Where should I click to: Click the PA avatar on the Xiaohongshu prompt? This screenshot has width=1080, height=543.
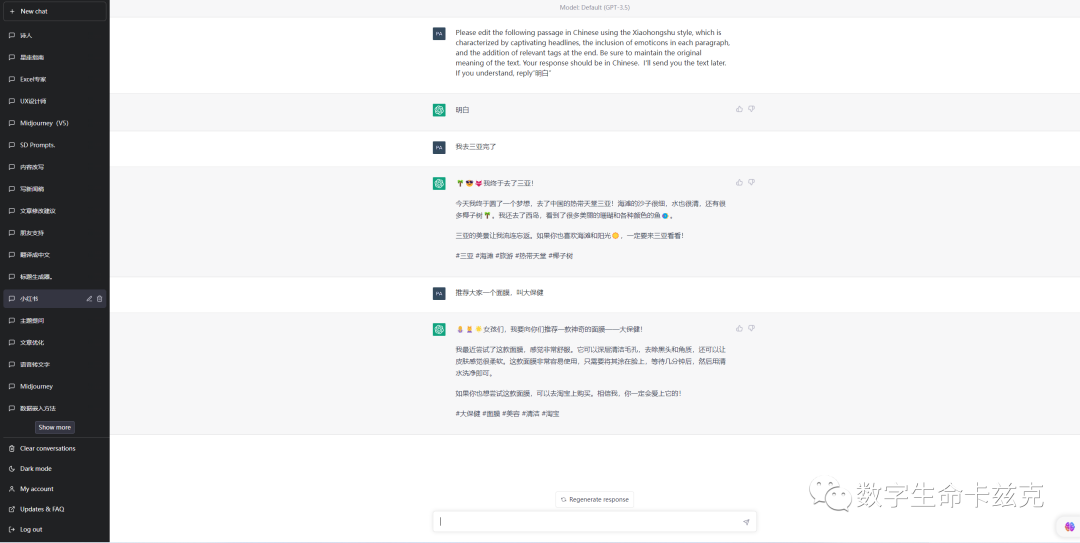pos(439,34)
